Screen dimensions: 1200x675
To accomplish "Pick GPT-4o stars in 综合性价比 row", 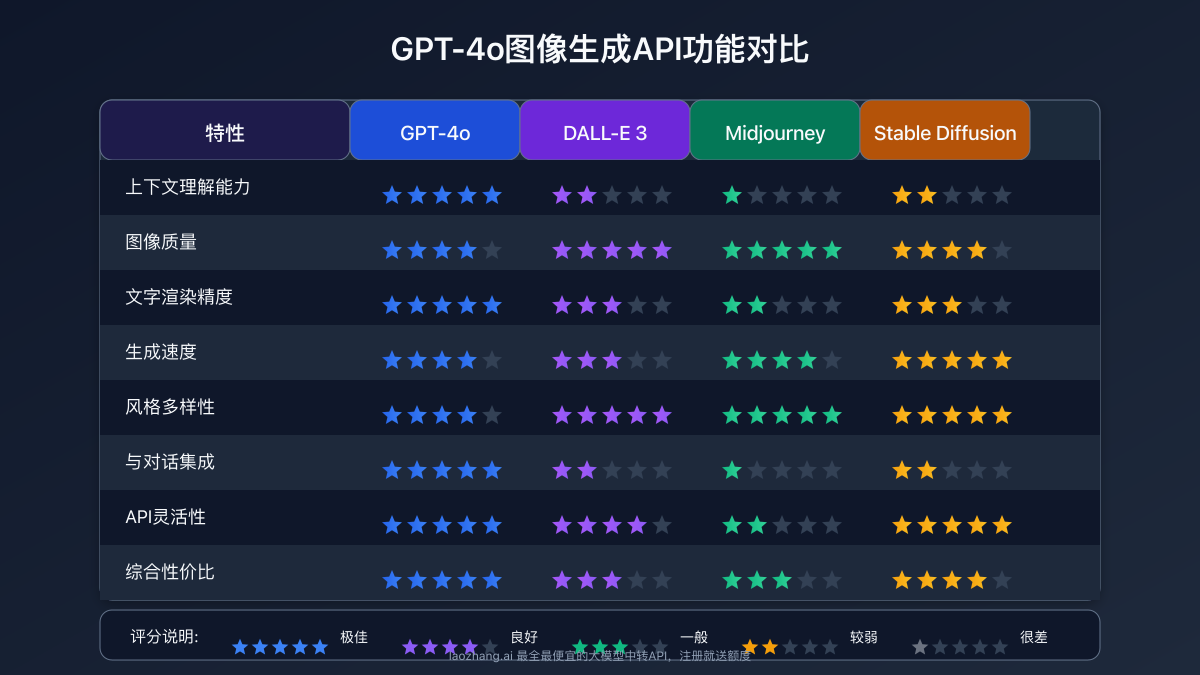I will tap(442, 580).
